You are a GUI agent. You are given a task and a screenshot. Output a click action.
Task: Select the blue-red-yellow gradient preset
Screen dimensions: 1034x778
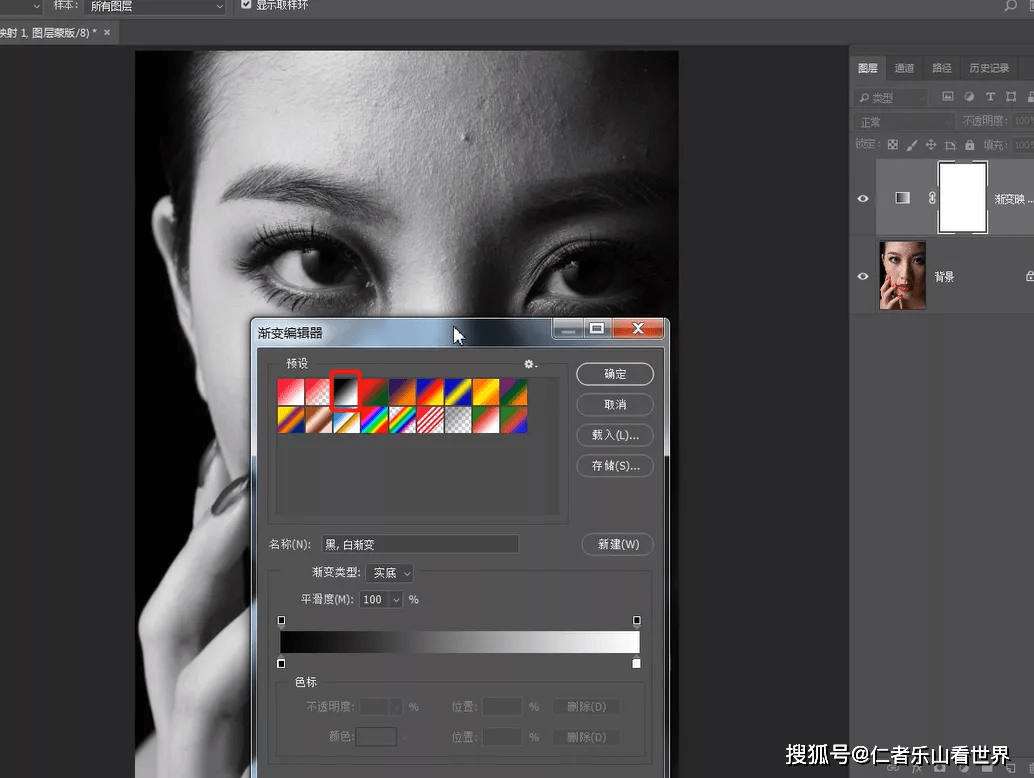[429, 392]
